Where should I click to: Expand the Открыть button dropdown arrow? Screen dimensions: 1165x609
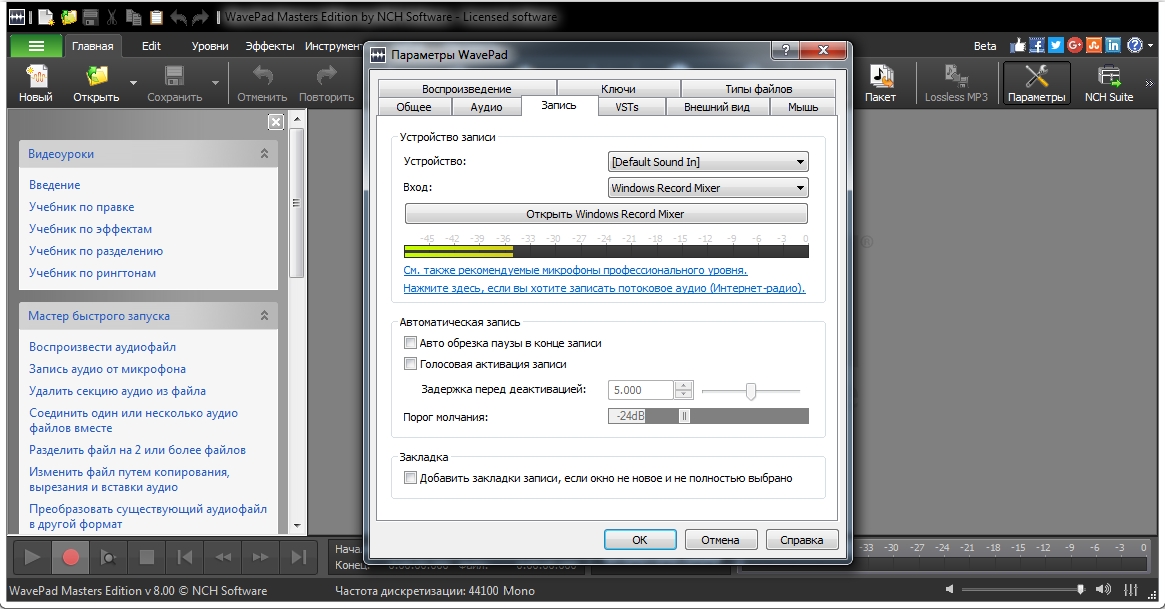click(133, 83)
